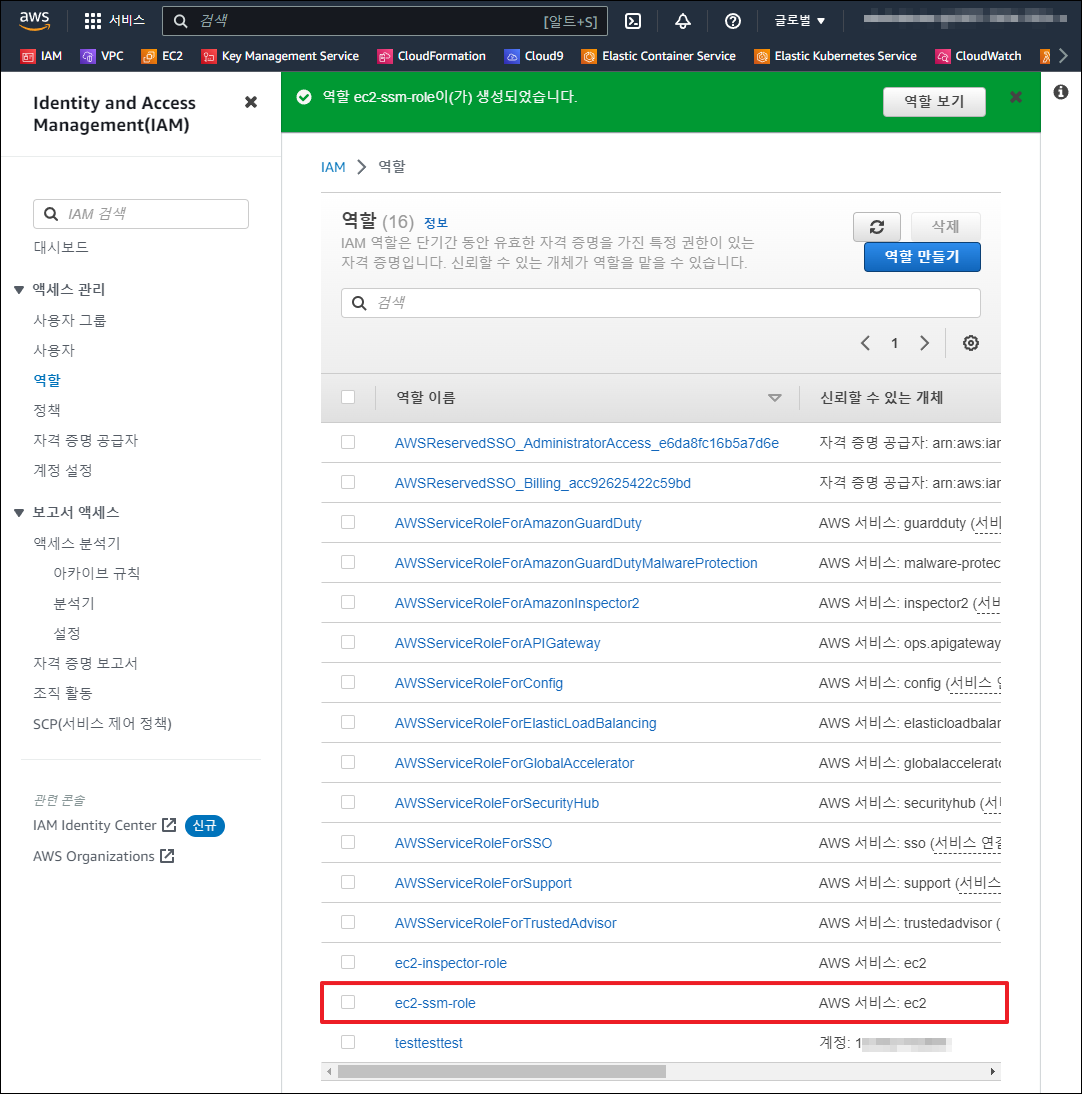Open the ec2-ssm-role link

click(x=435, y=1003)
